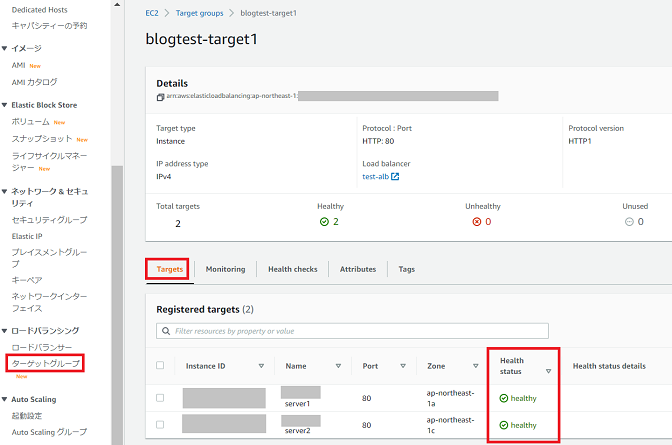Screen dimensions: 672x445
Task: Open the test-alb load balancer link
Action: [x=376, y=177]
